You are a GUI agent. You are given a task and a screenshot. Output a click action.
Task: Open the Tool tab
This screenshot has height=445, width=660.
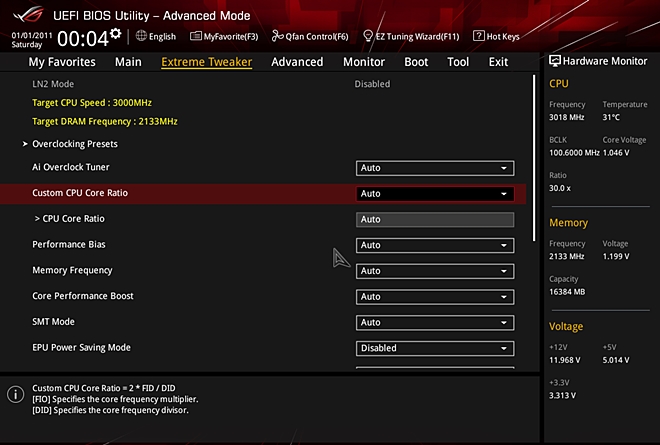click(x=458, y=62)
